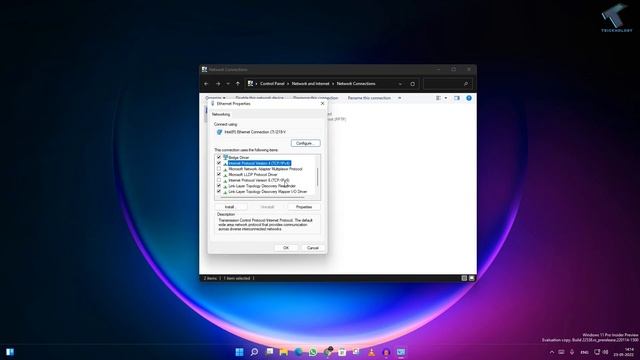The width and height of the screenshot is (640, 360).
Task: Click the address bar location icon
Action: coord(250,83)
